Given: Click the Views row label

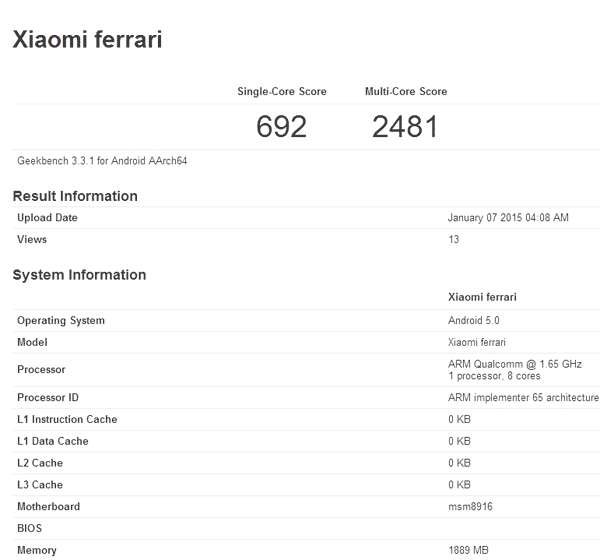Looking at the screenshot, I should tap(32, 240).
